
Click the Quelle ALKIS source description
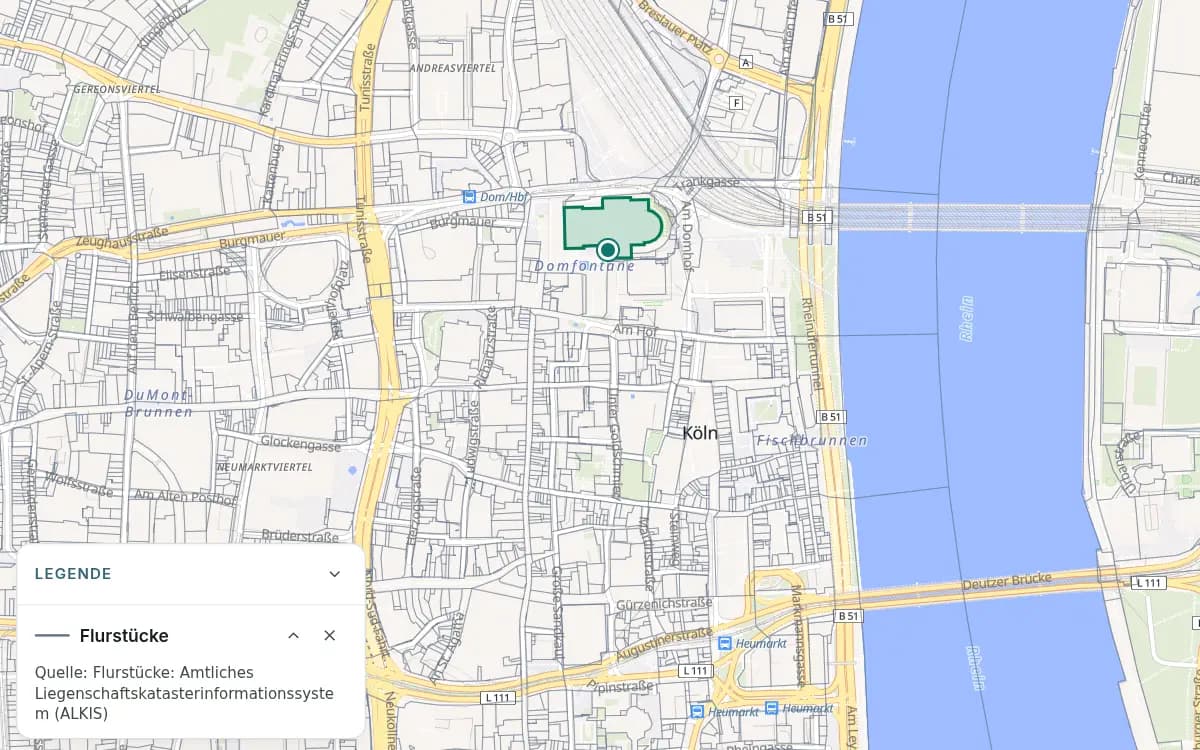point(185,693)
